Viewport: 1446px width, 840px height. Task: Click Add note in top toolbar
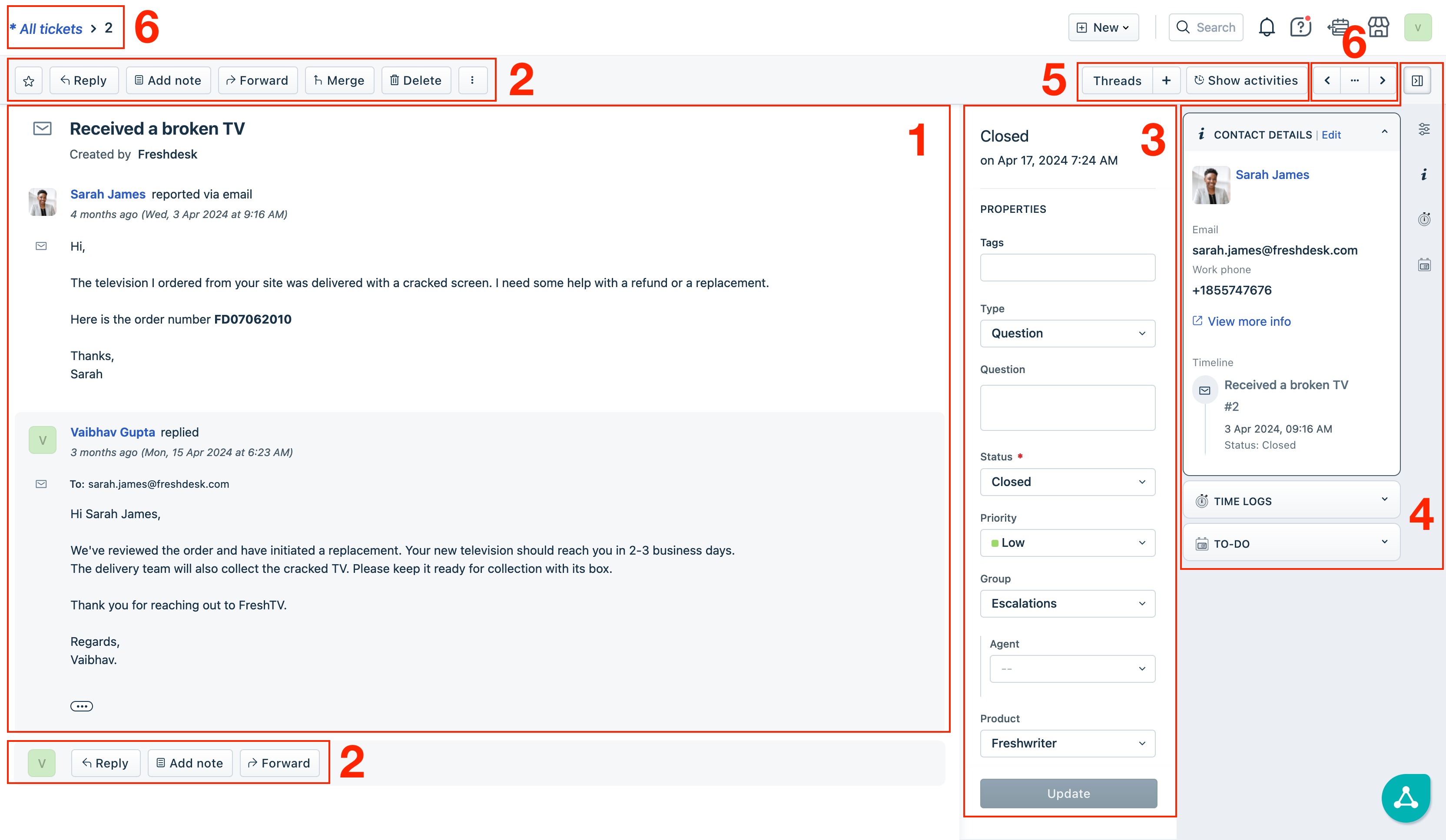pyautogui.click(x=168, y=81)
